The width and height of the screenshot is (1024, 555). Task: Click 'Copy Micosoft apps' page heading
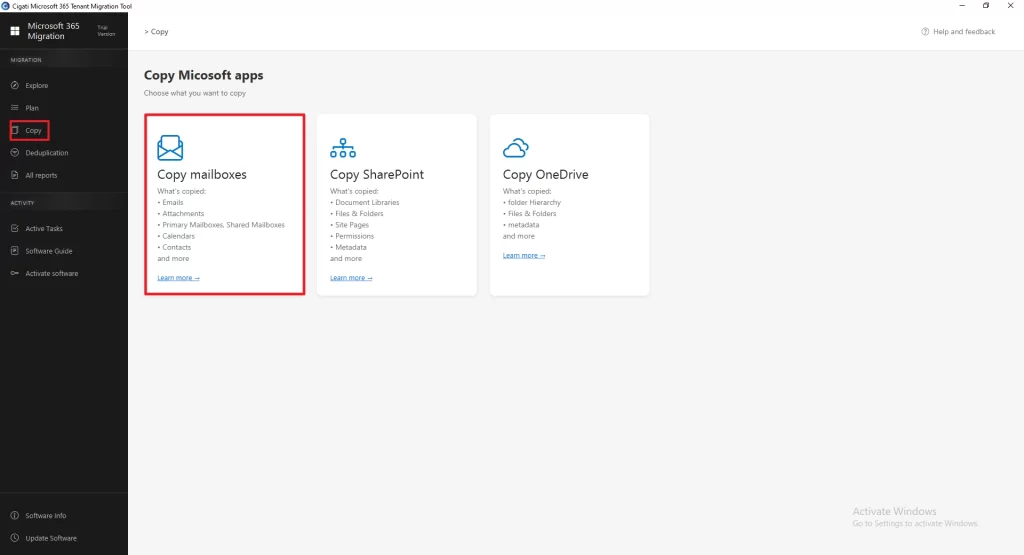[x=204, y=75]
